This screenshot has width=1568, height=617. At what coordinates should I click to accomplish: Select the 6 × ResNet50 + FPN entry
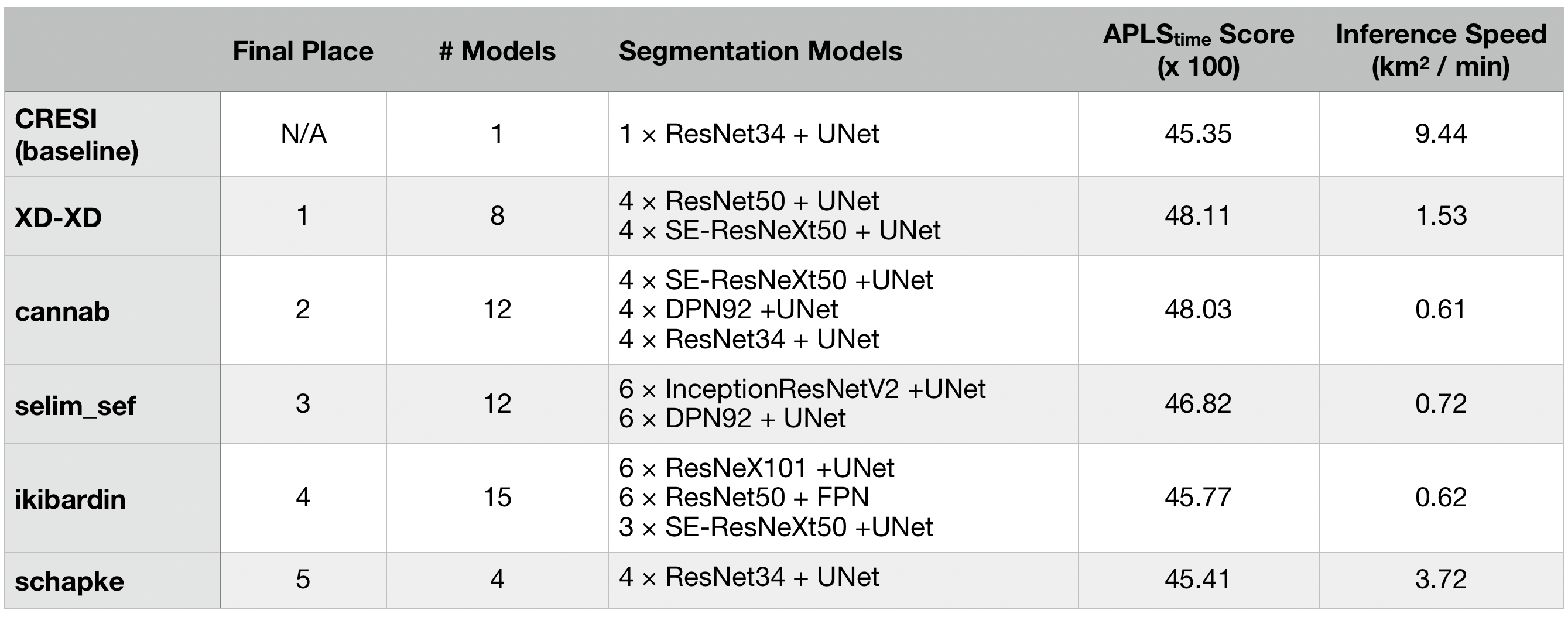pyautogui.click(x=744, y=497)
